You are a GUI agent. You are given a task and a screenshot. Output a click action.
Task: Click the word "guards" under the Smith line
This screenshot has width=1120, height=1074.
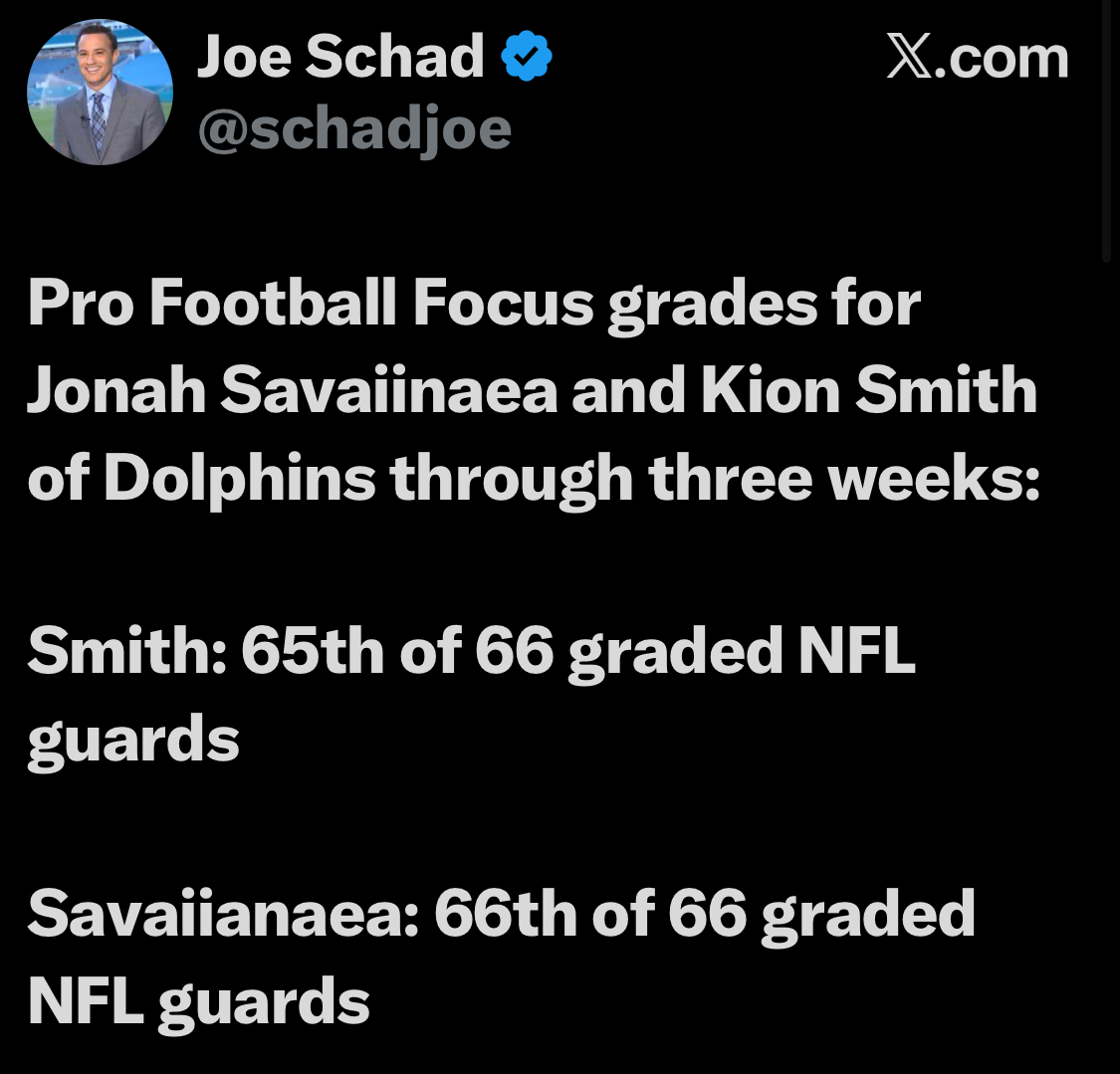tap(133, 740)
